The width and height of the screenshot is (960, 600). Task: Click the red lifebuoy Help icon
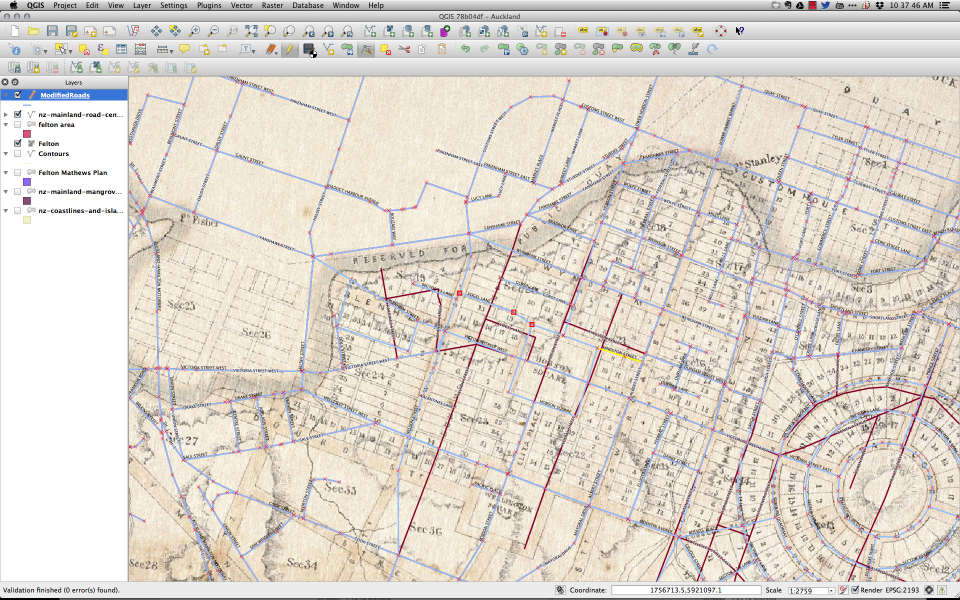pyautogui.click(x=721, y=32)
